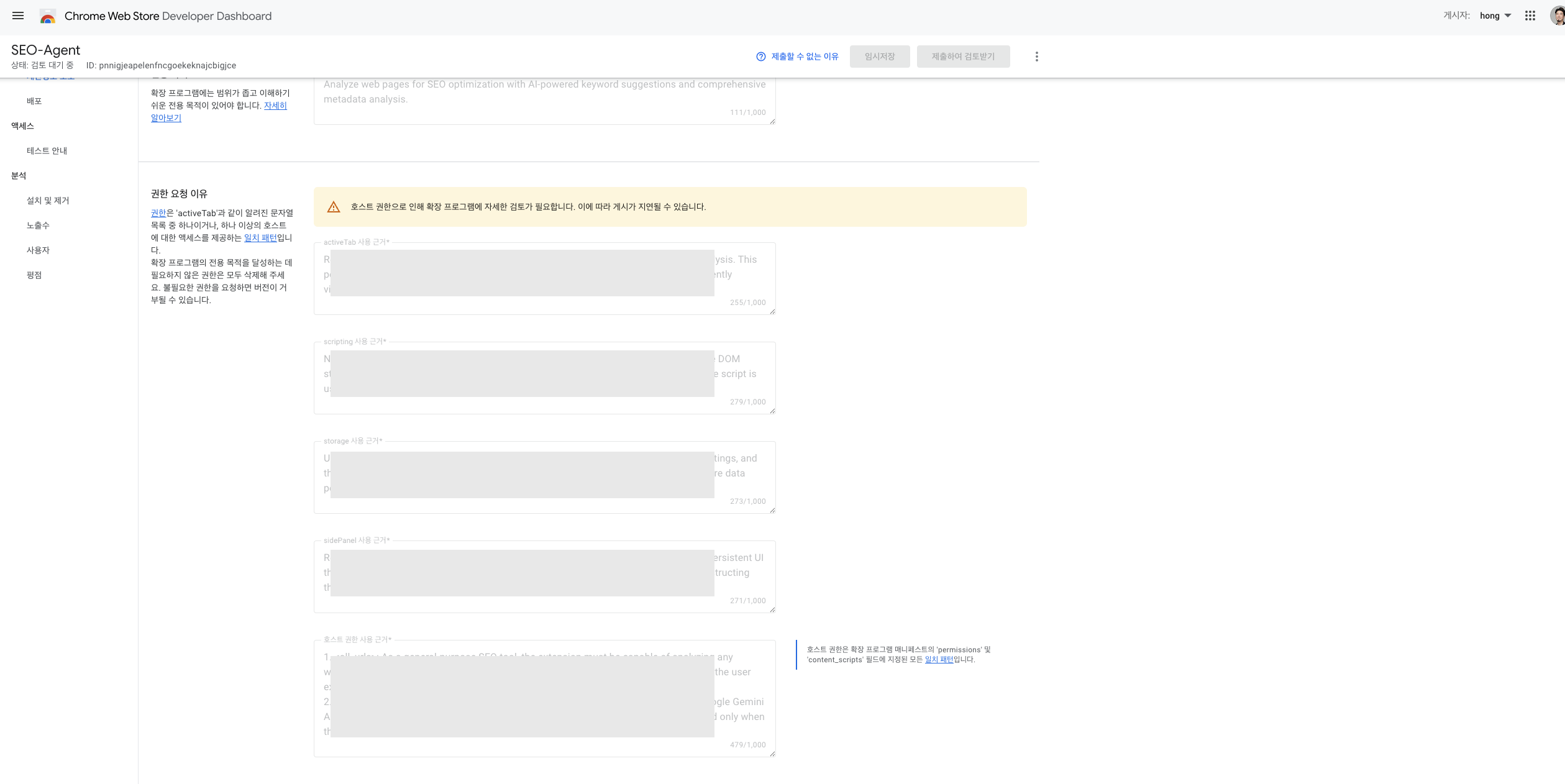Go to 설치 및 제거 analytics page
This screenshot has width=1565, height=784.
[x=48, y=201]
